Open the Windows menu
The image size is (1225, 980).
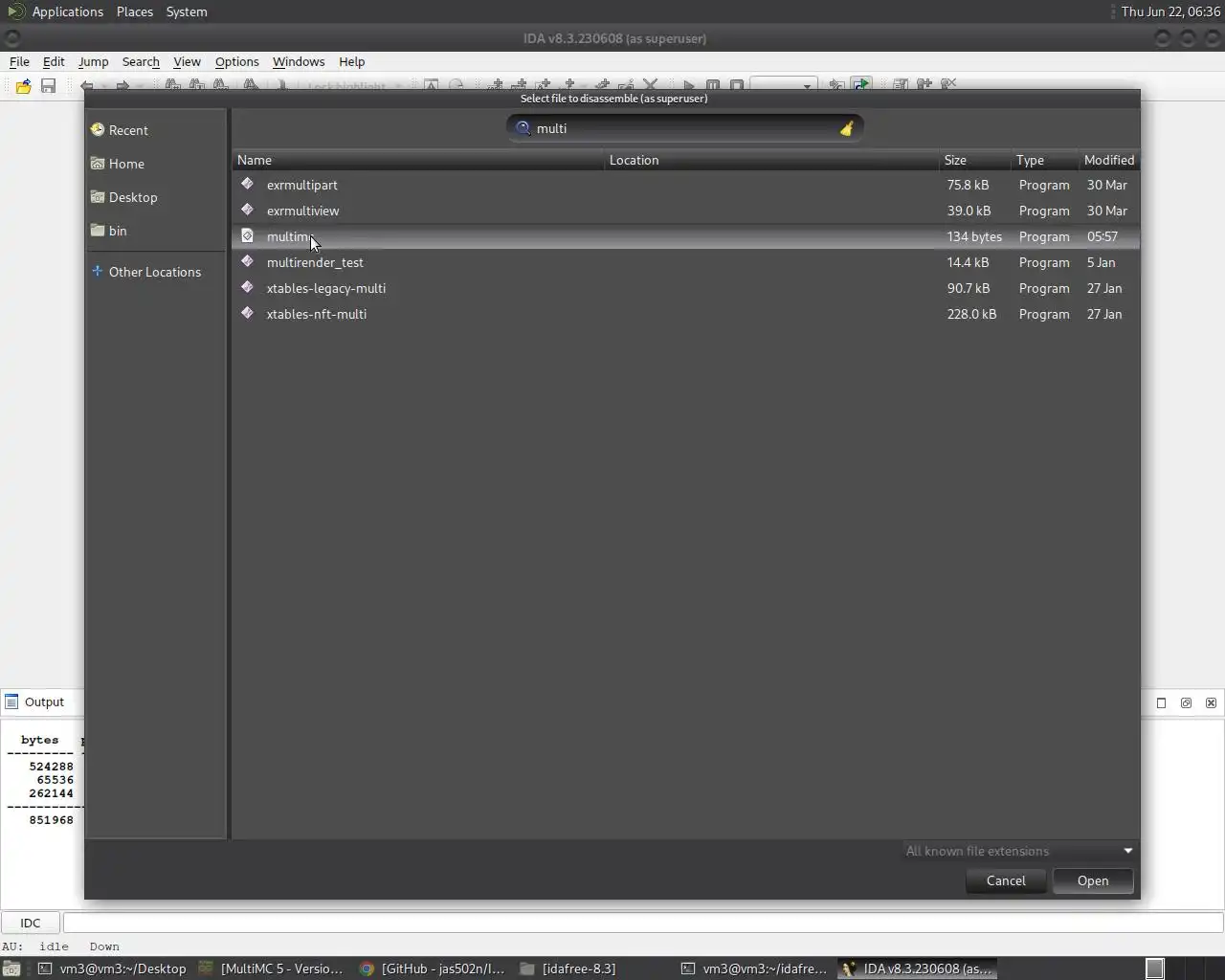(299, 61)
